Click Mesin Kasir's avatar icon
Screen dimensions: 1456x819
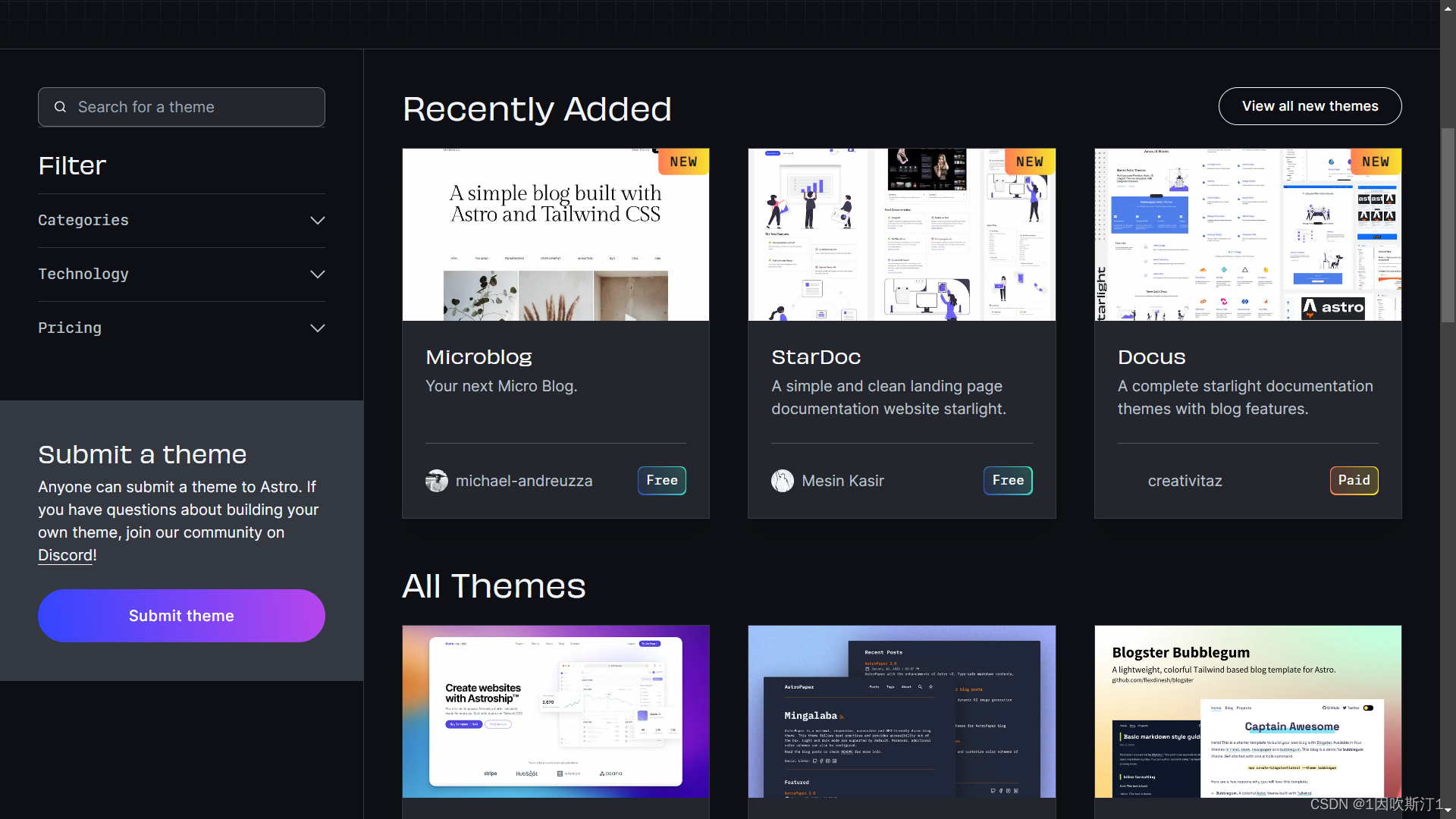point(783,481)
